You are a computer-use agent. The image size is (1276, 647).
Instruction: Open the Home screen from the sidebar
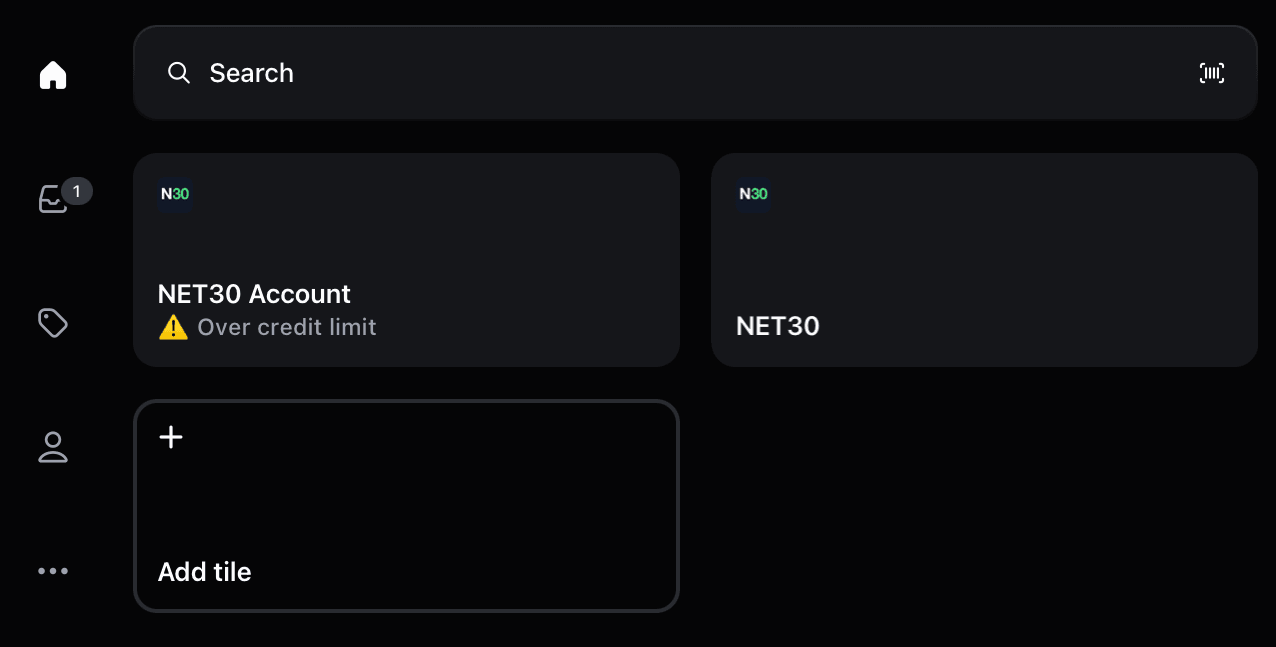click(x=52, y=74)
